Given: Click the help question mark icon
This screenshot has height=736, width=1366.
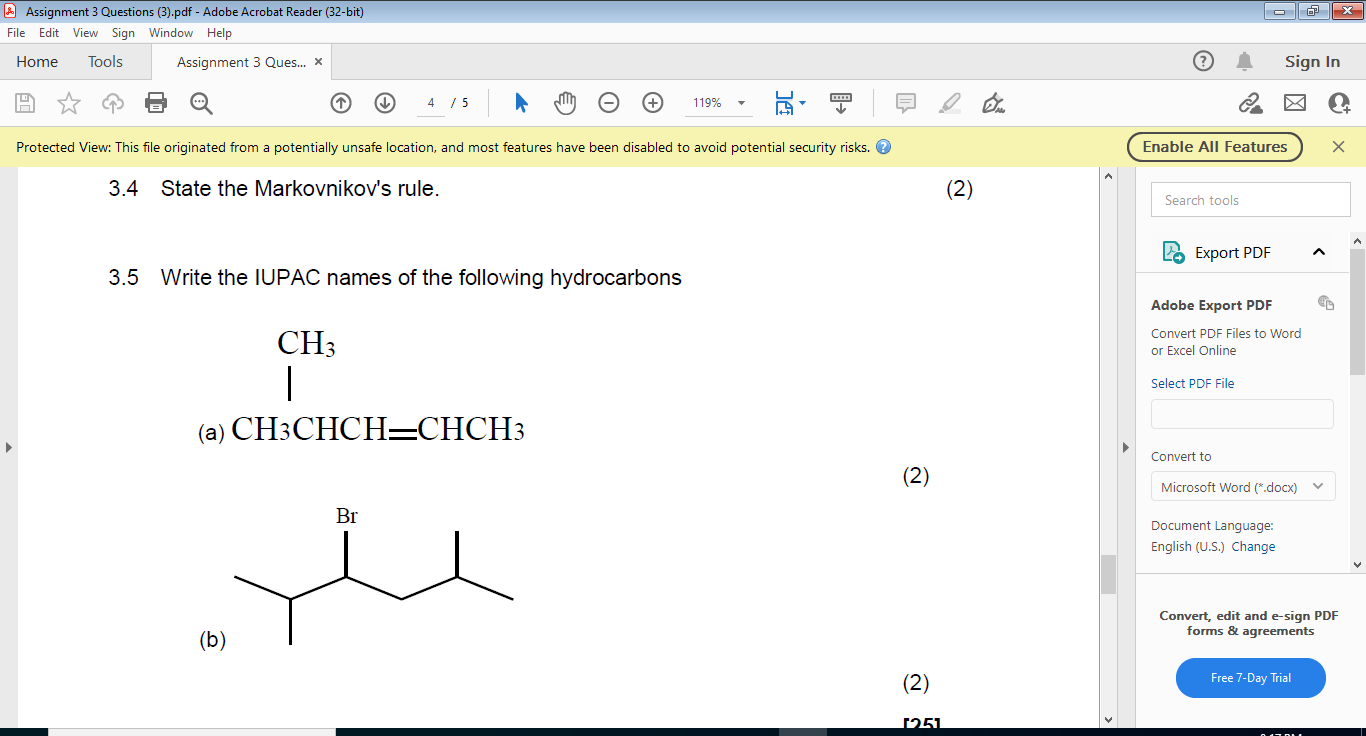Looking at the screenshot, I should coord(1203,61).
